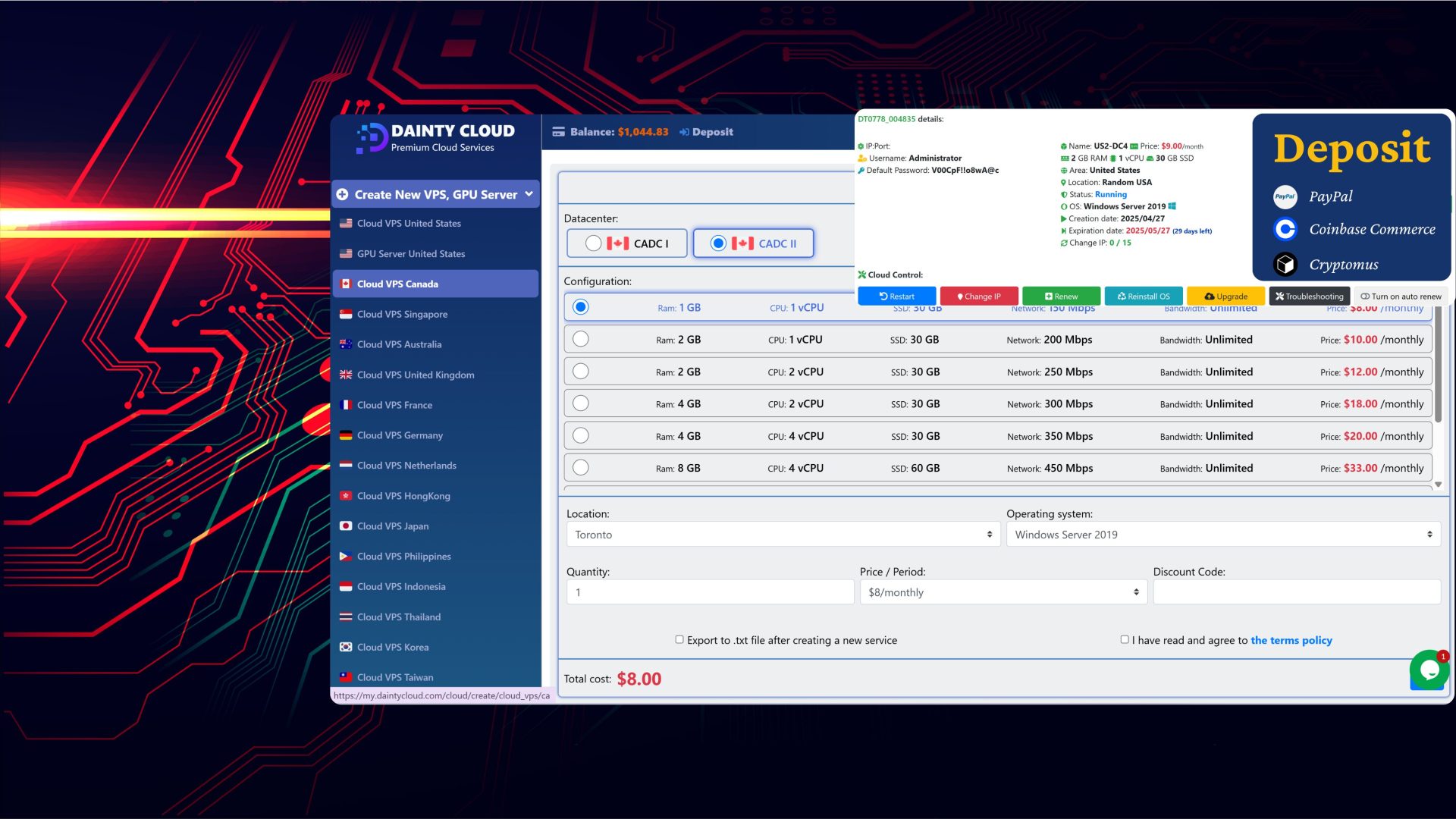This screenshot has height=819, width=1456.
Task: Click the Australia flag icon in sidebar
Action: point(346,344)
